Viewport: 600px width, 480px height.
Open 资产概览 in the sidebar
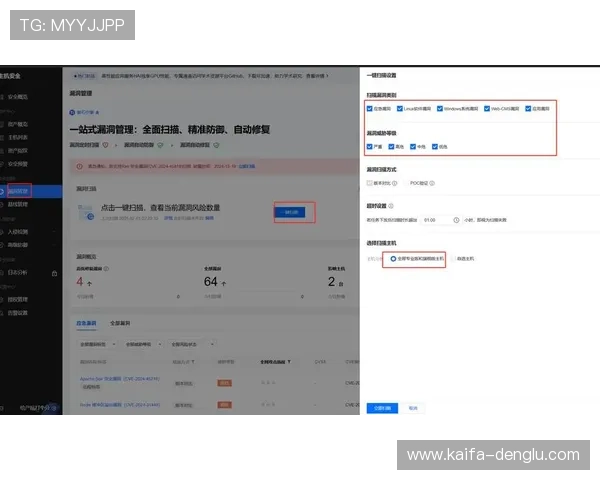click(x=18, y=124)
